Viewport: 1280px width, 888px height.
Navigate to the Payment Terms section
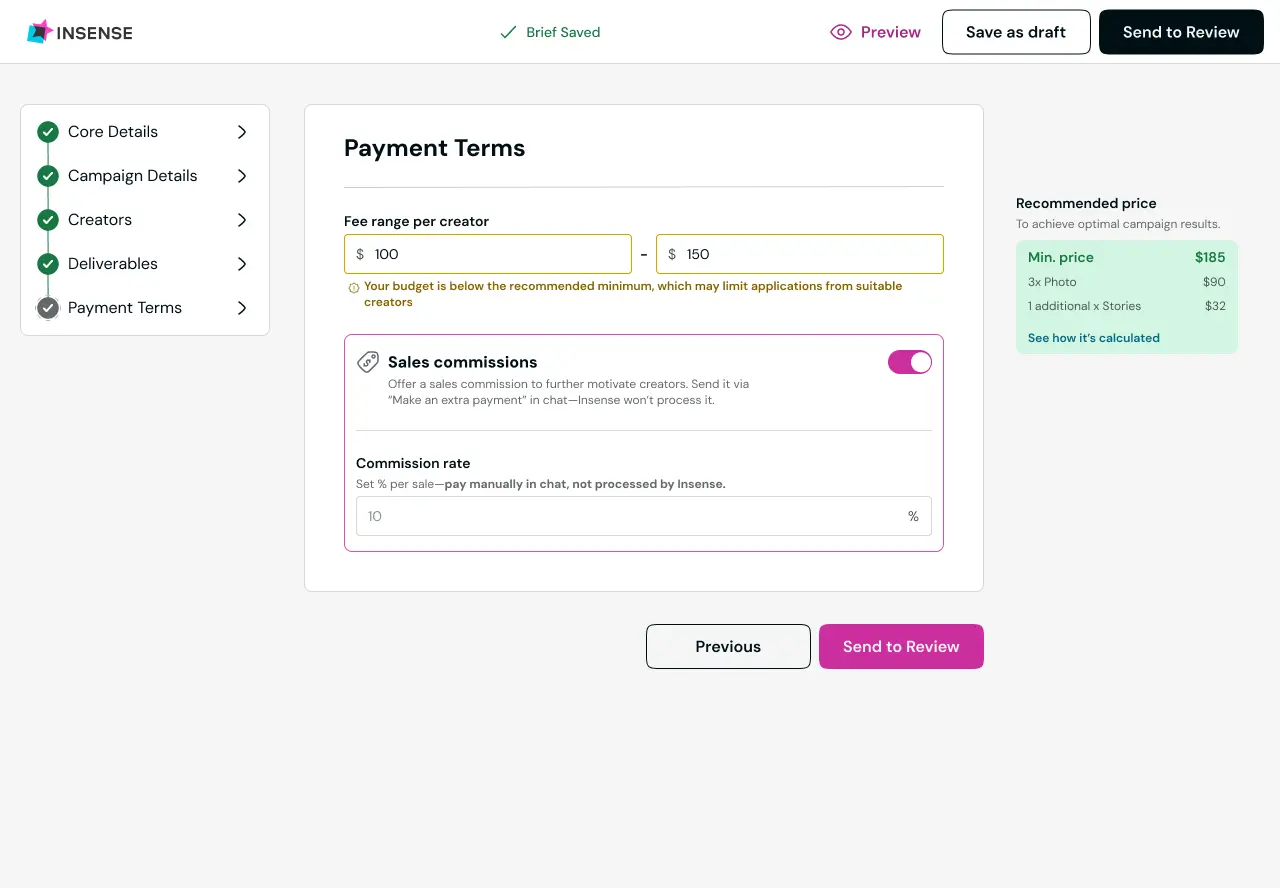pyautogui.click(x=124, y=307)
